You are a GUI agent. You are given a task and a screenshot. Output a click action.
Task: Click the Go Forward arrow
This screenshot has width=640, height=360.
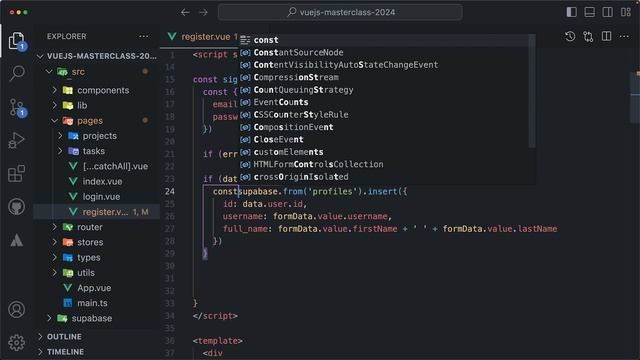pyautogui.click(x=203, y=12)
